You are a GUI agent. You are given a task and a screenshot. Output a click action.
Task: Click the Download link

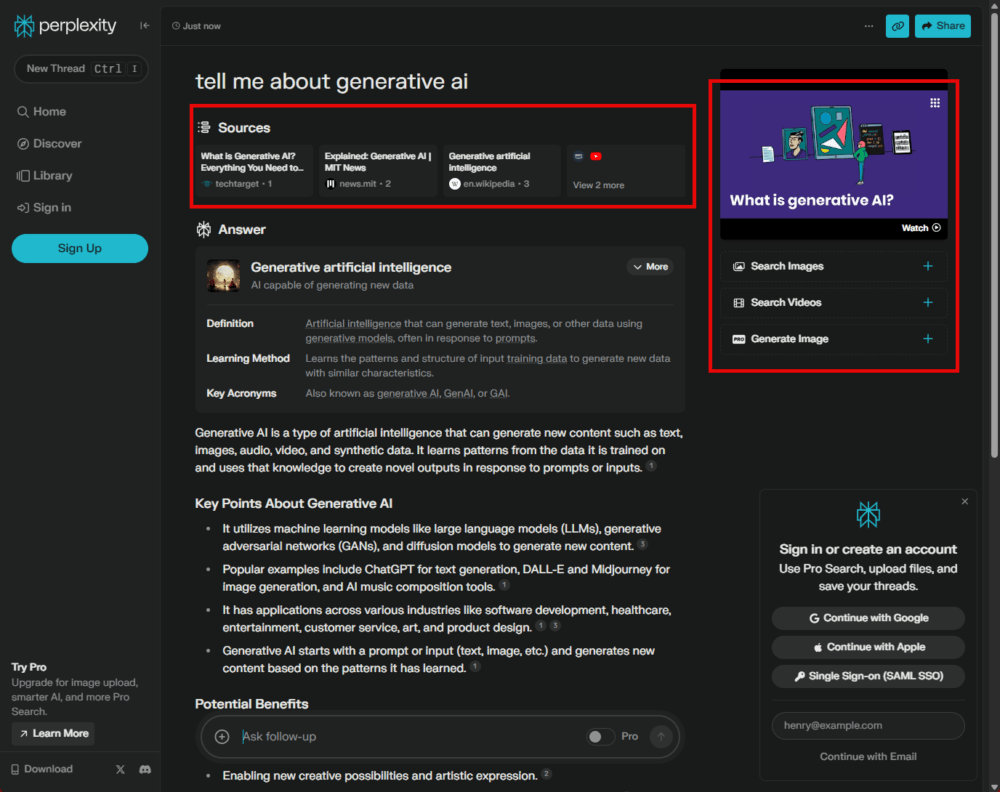(x=42, y=769)
